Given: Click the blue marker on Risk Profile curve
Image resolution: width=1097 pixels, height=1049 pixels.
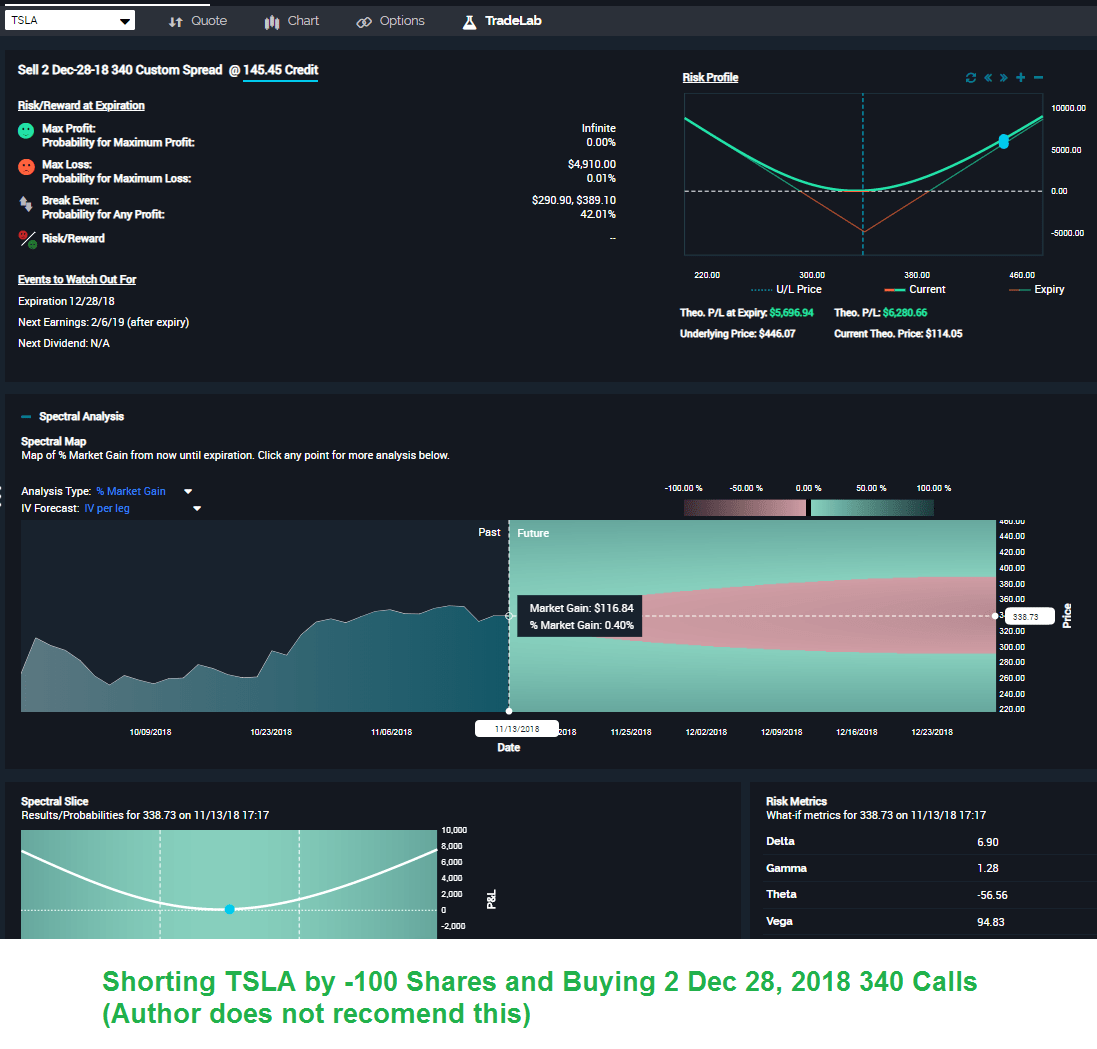Looking at the screenshot, I should 1004,141.
